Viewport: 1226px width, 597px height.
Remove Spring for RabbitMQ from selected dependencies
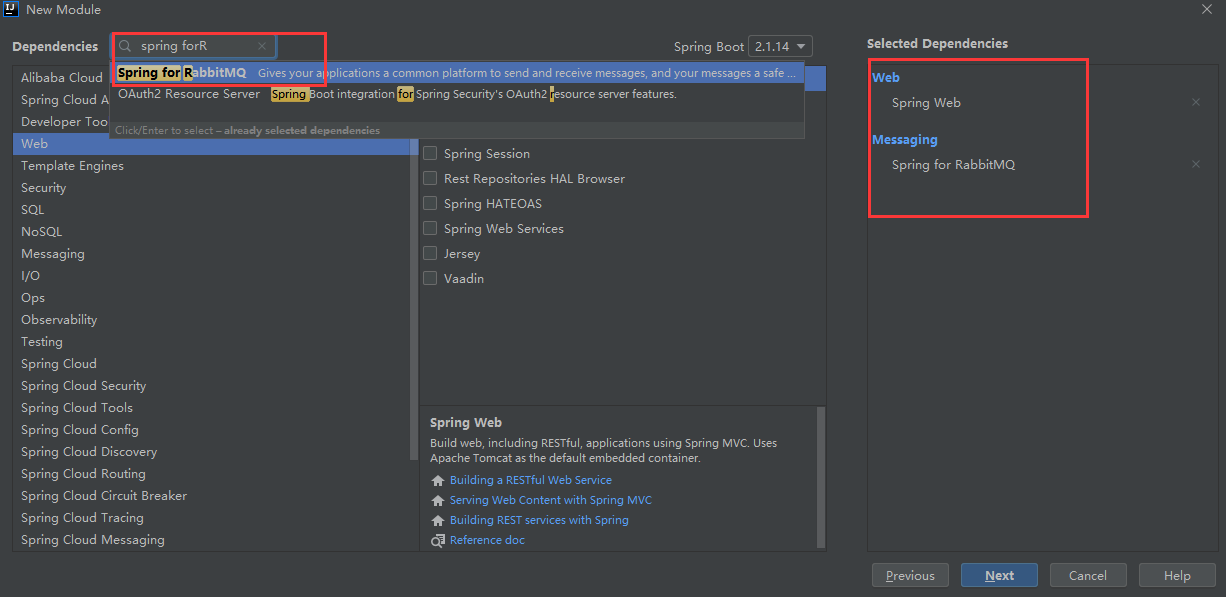click(1196, 164)
